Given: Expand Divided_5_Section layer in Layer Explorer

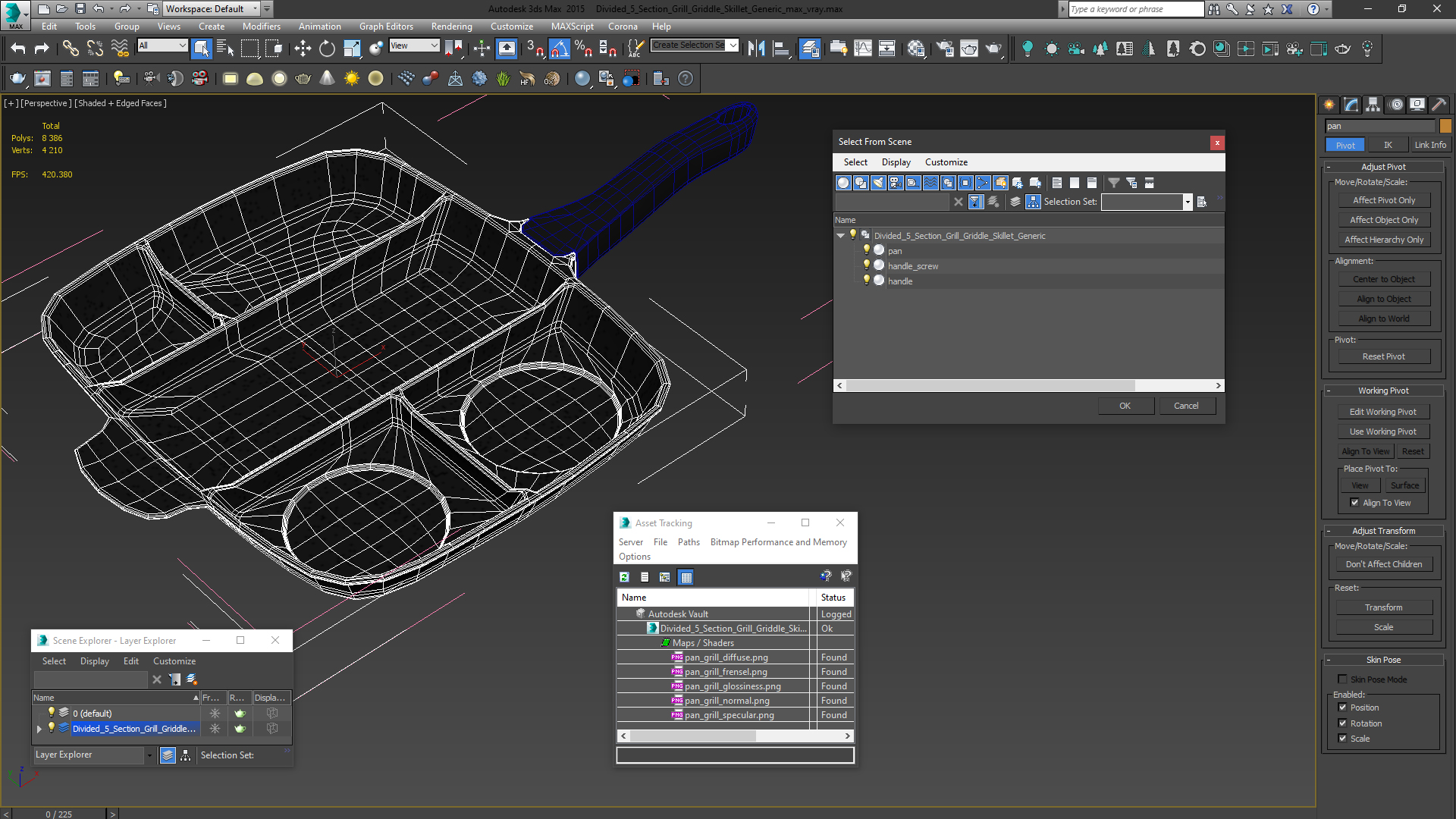Looking at the screenshot, I should [x=39, y=729].
